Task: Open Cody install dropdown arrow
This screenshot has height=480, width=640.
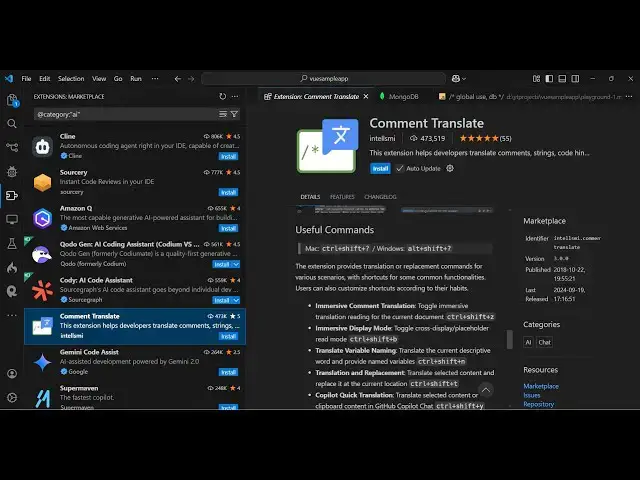Action: [236, 300]
